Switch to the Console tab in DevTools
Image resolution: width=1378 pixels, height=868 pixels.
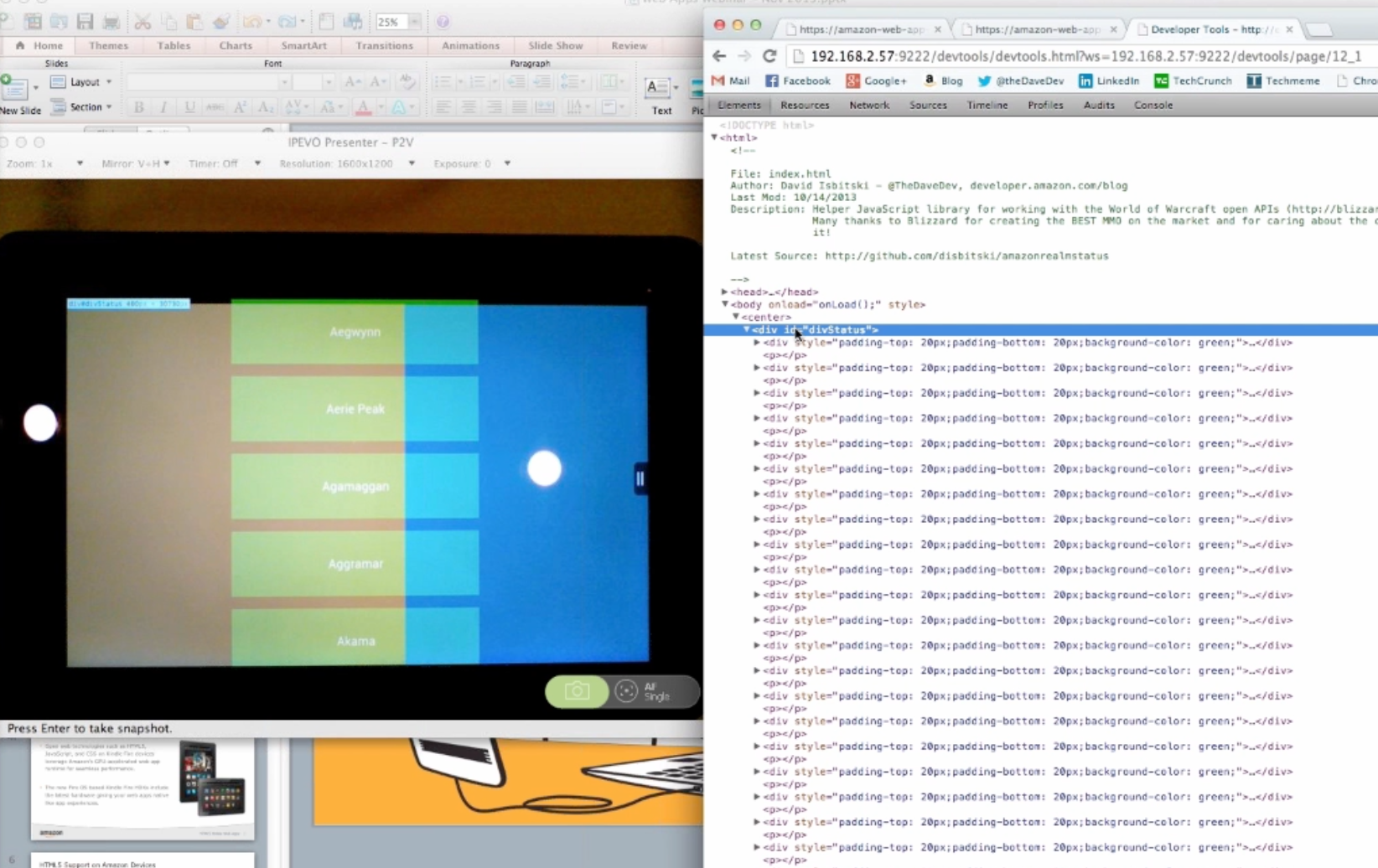(1153, 105)
